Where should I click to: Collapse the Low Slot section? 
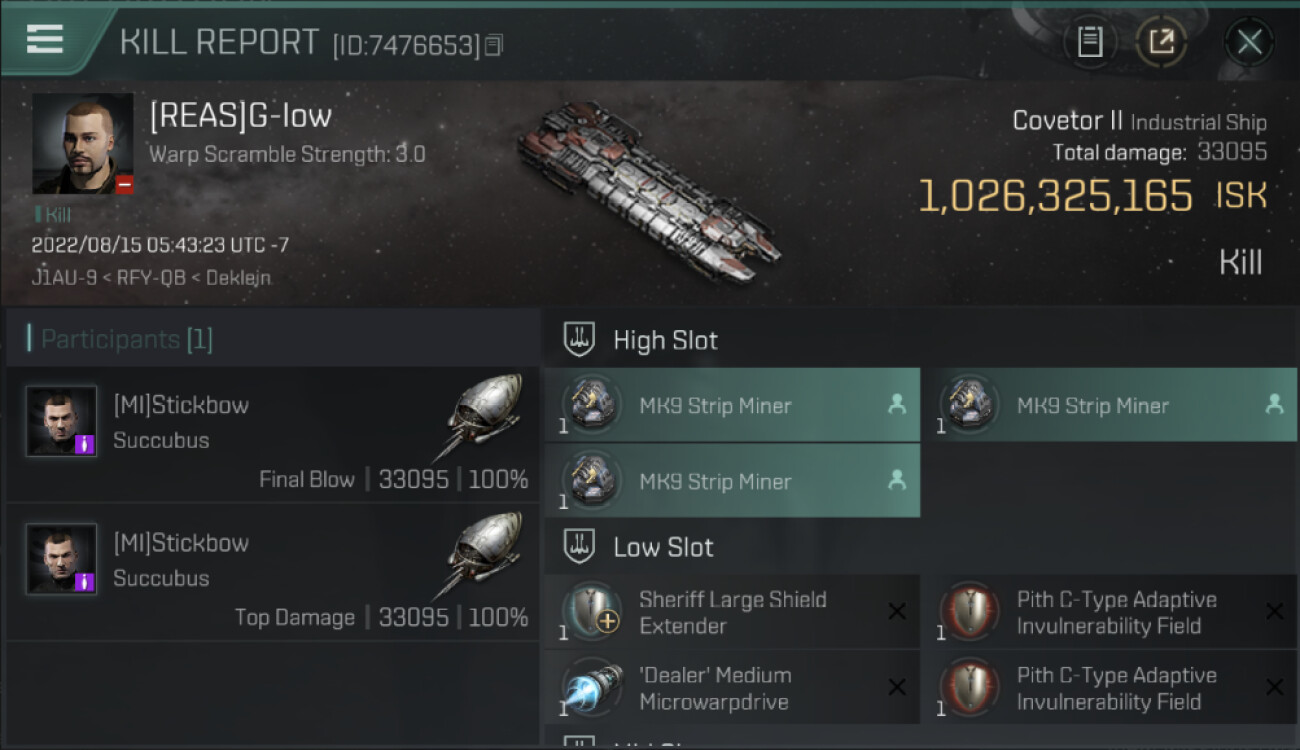[662, 547]
